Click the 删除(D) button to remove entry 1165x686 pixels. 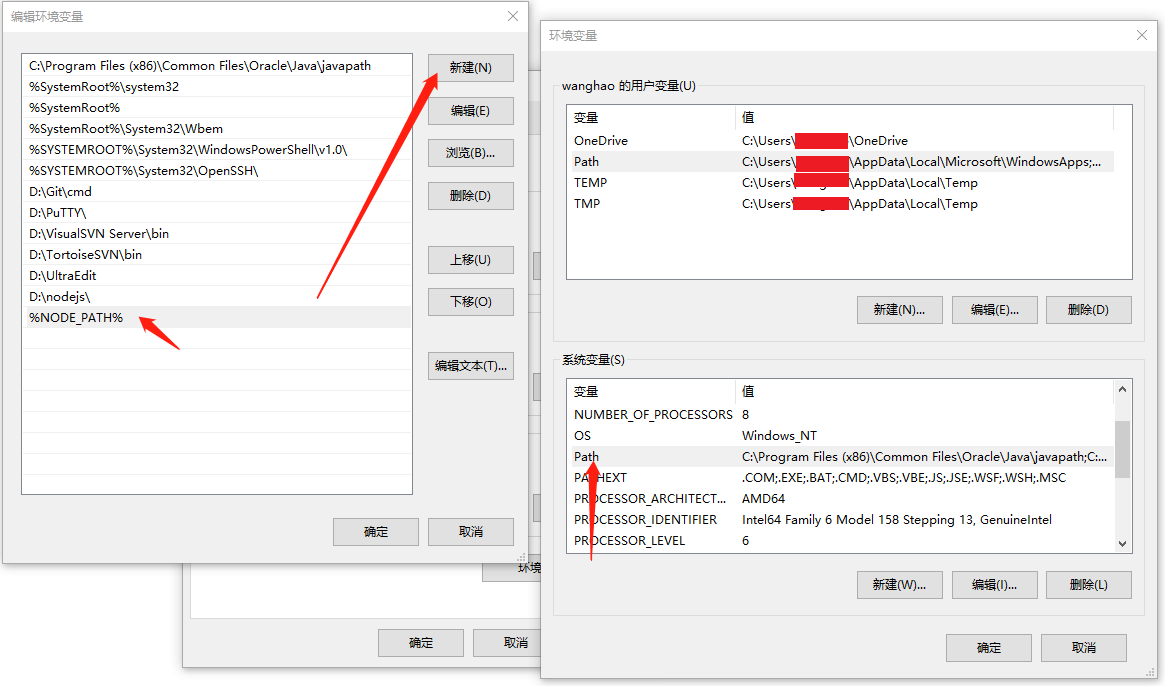point(470,195)
